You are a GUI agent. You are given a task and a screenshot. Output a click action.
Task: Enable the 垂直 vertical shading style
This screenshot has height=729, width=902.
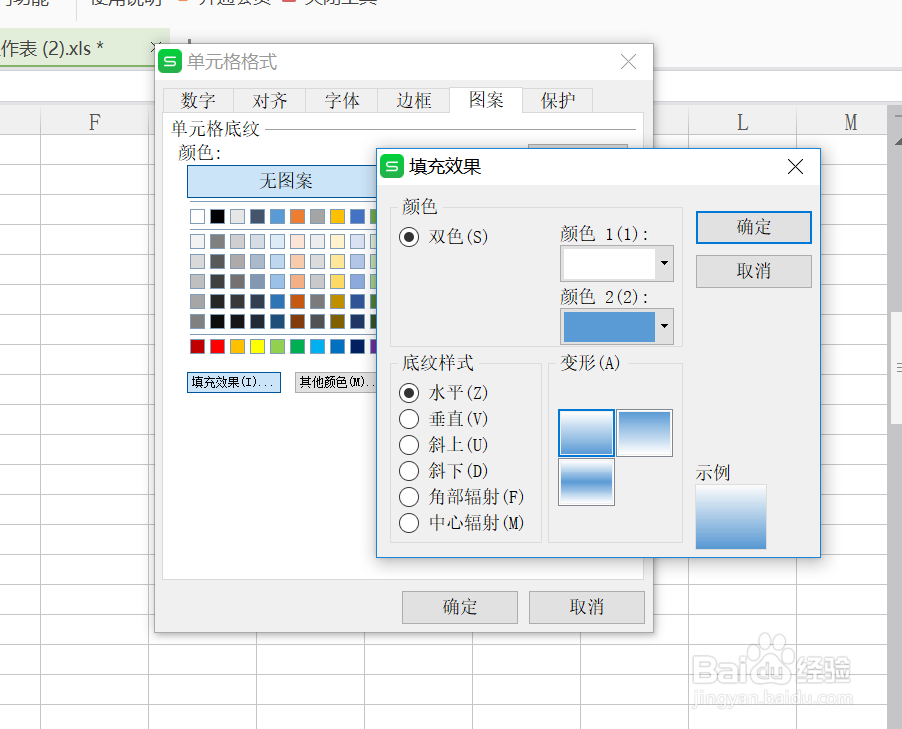[409, 419]
